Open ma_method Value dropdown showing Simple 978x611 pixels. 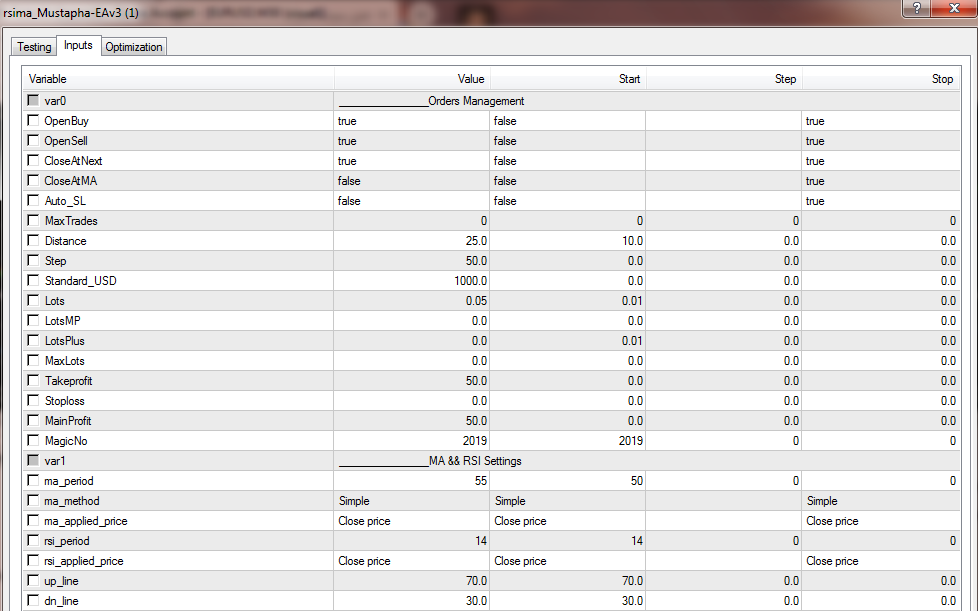pos(411,501)
